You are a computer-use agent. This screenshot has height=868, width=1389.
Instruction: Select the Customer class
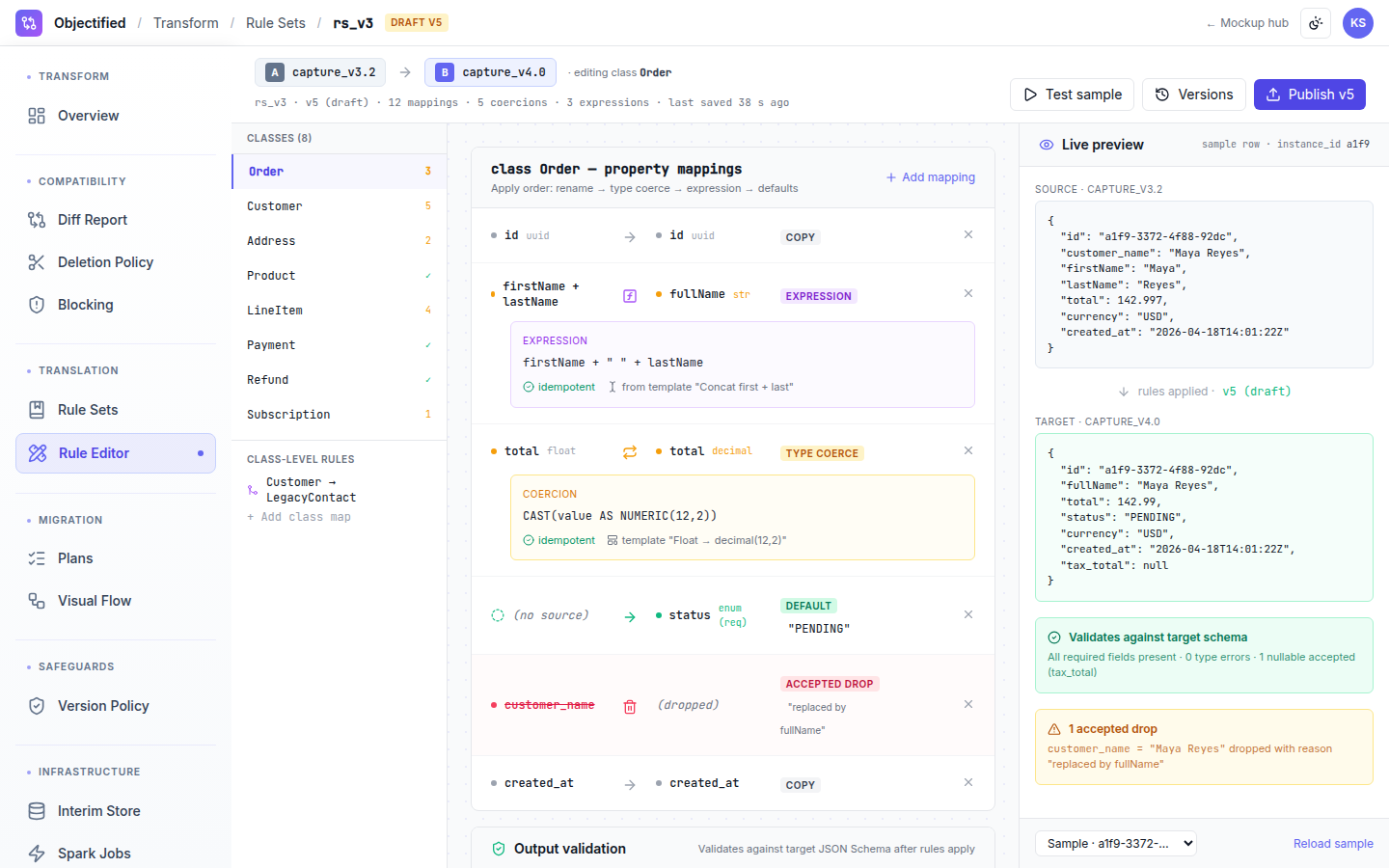(340, 206)
